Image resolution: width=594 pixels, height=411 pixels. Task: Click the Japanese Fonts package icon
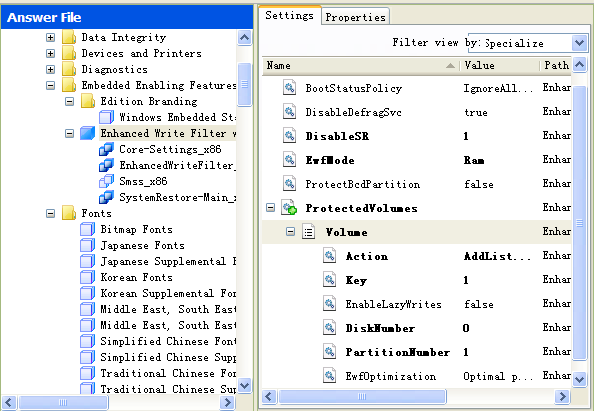coord(88,245)
